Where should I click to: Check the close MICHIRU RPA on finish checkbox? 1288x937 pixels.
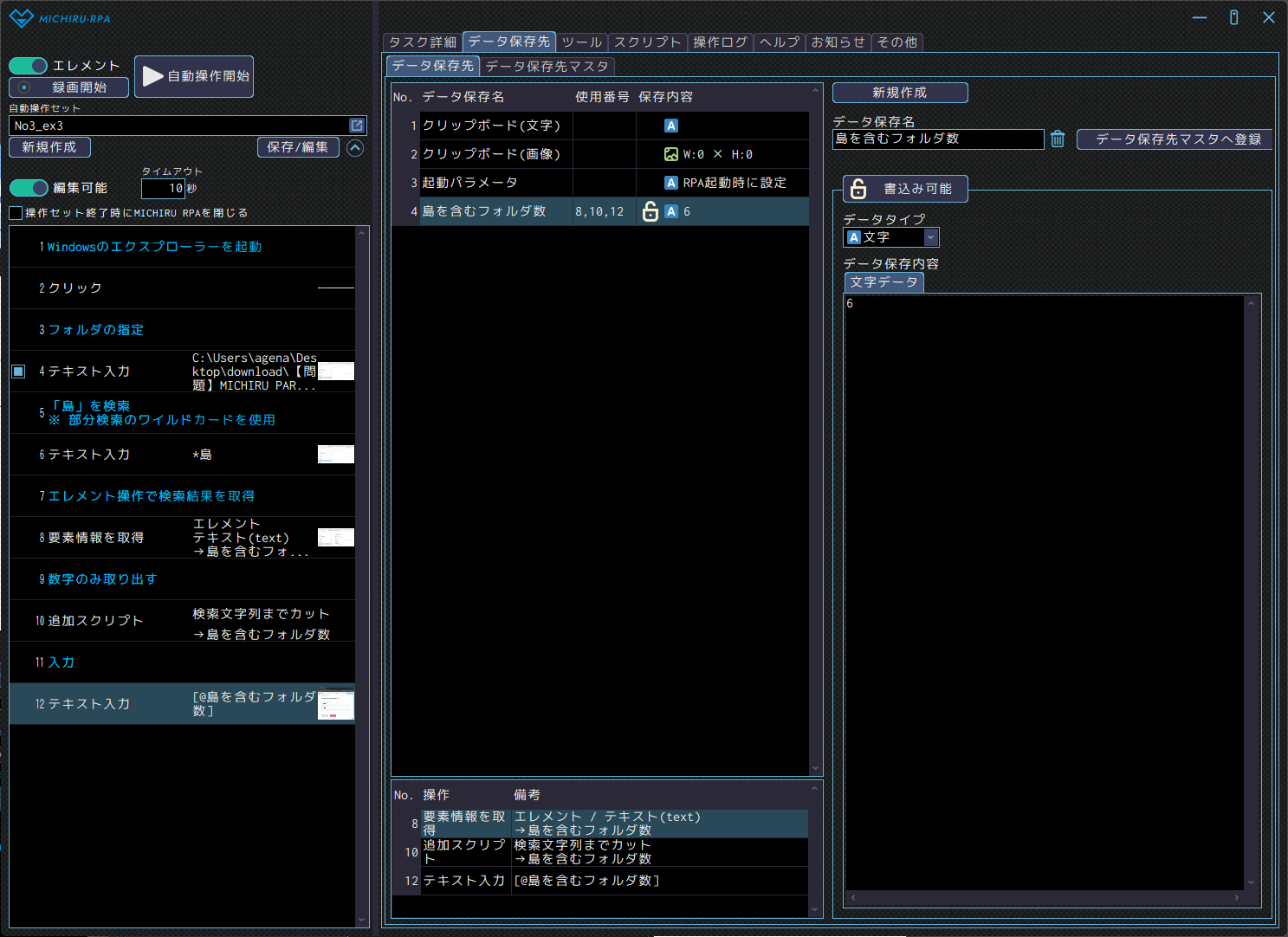16,213
